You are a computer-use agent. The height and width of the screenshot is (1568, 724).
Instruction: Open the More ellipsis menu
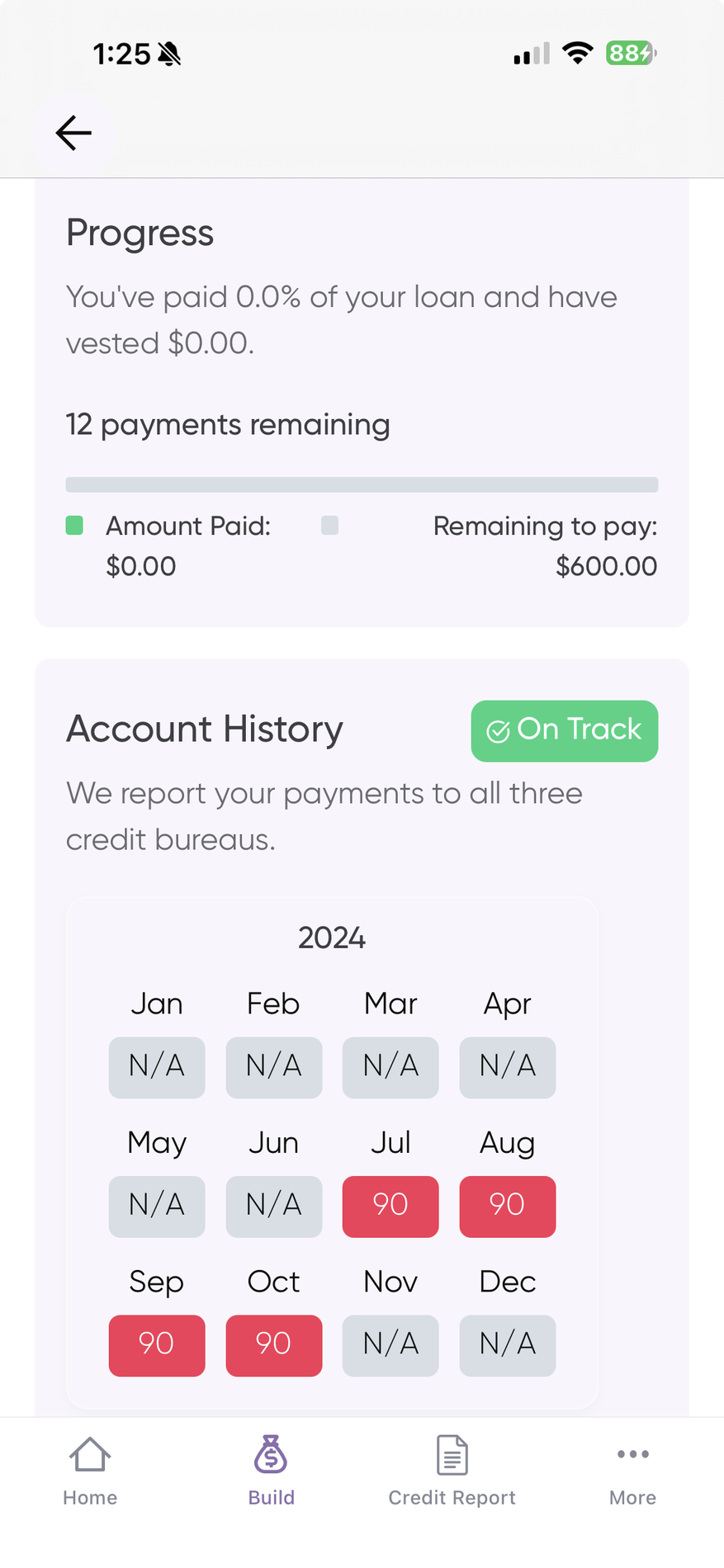pos(632,1454)
